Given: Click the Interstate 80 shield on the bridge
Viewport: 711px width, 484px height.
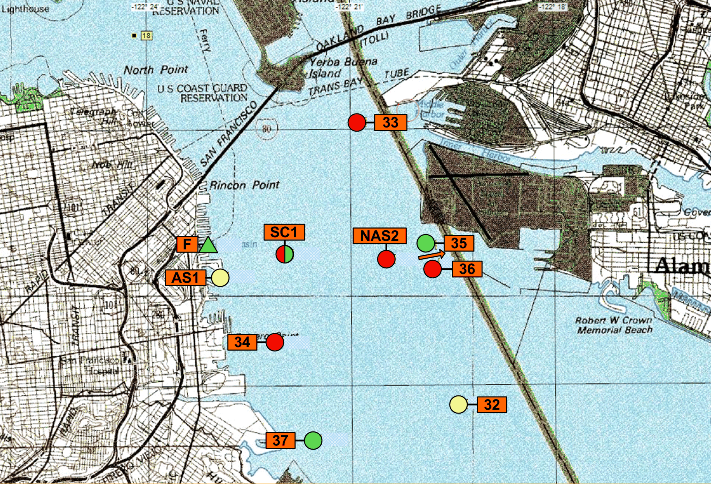Looking at the screenshot, I should pos(266,129).
